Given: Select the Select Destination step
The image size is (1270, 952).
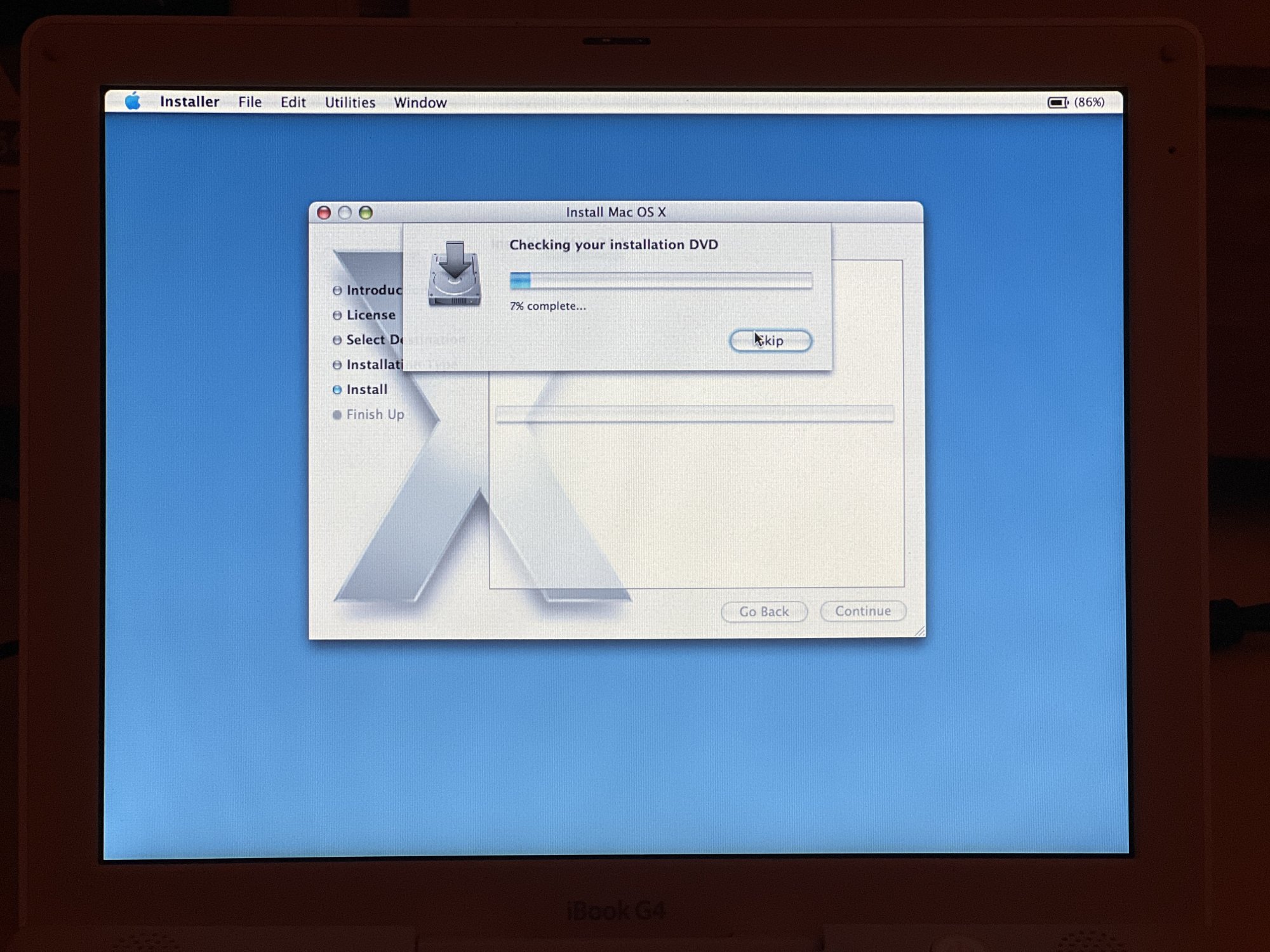Looking at the screenshot, I should pos(368,340).
